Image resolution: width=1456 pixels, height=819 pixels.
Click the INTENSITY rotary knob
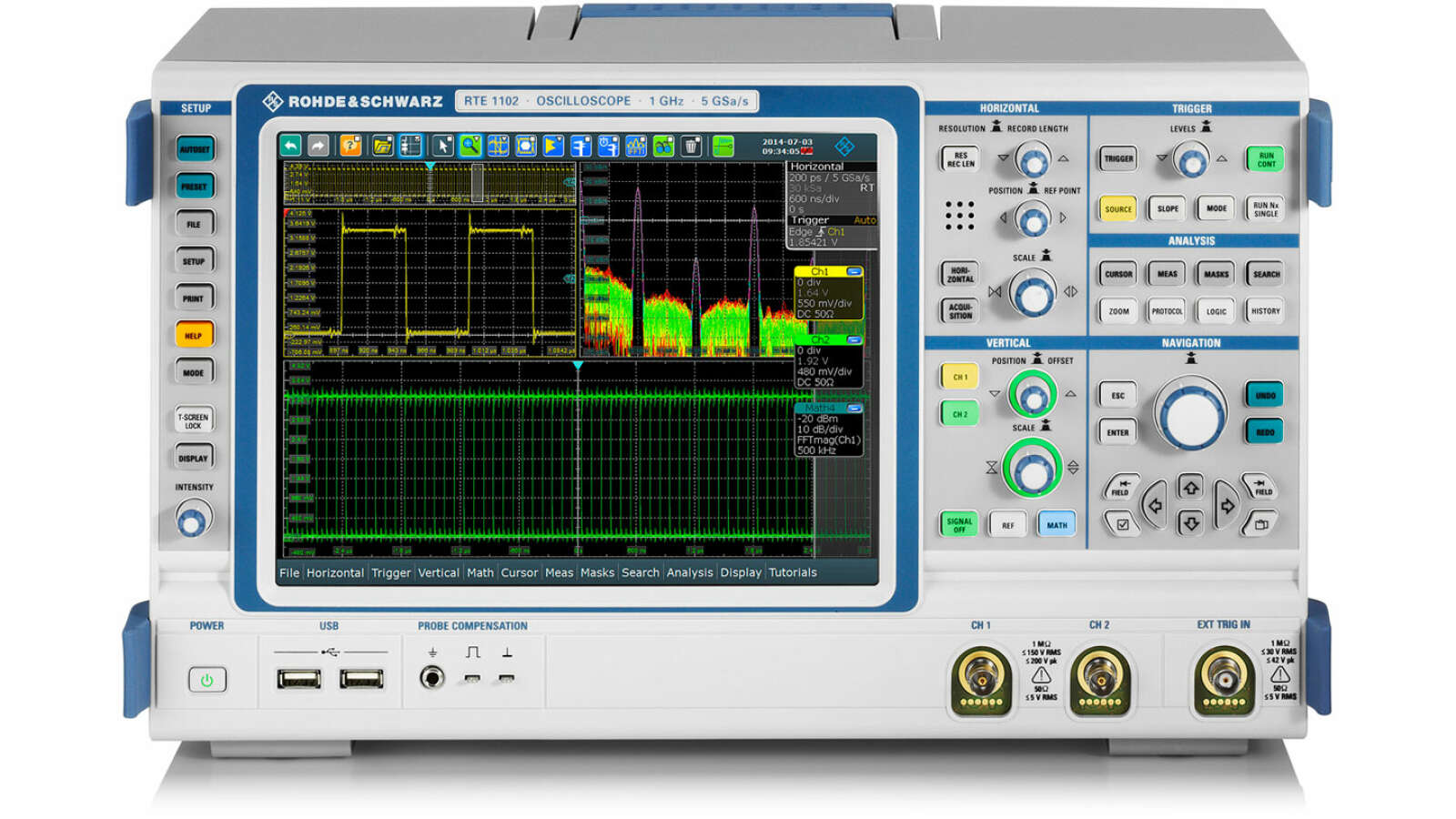click(192, 521)
